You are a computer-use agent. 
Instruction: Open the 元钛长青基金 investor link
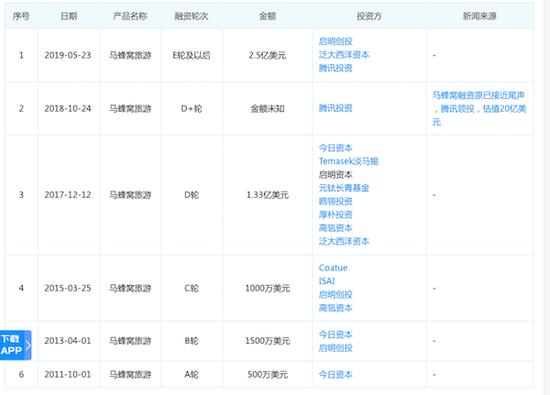click(x=344, y=188)
